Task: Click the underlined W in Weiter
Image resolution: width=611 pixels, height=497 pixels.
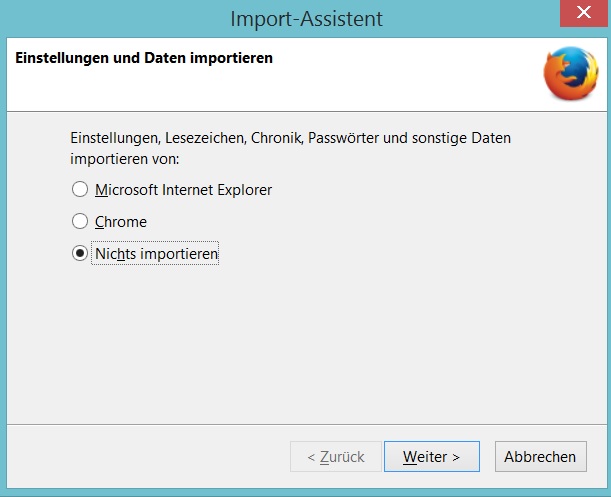Action: tap(410, 456)
